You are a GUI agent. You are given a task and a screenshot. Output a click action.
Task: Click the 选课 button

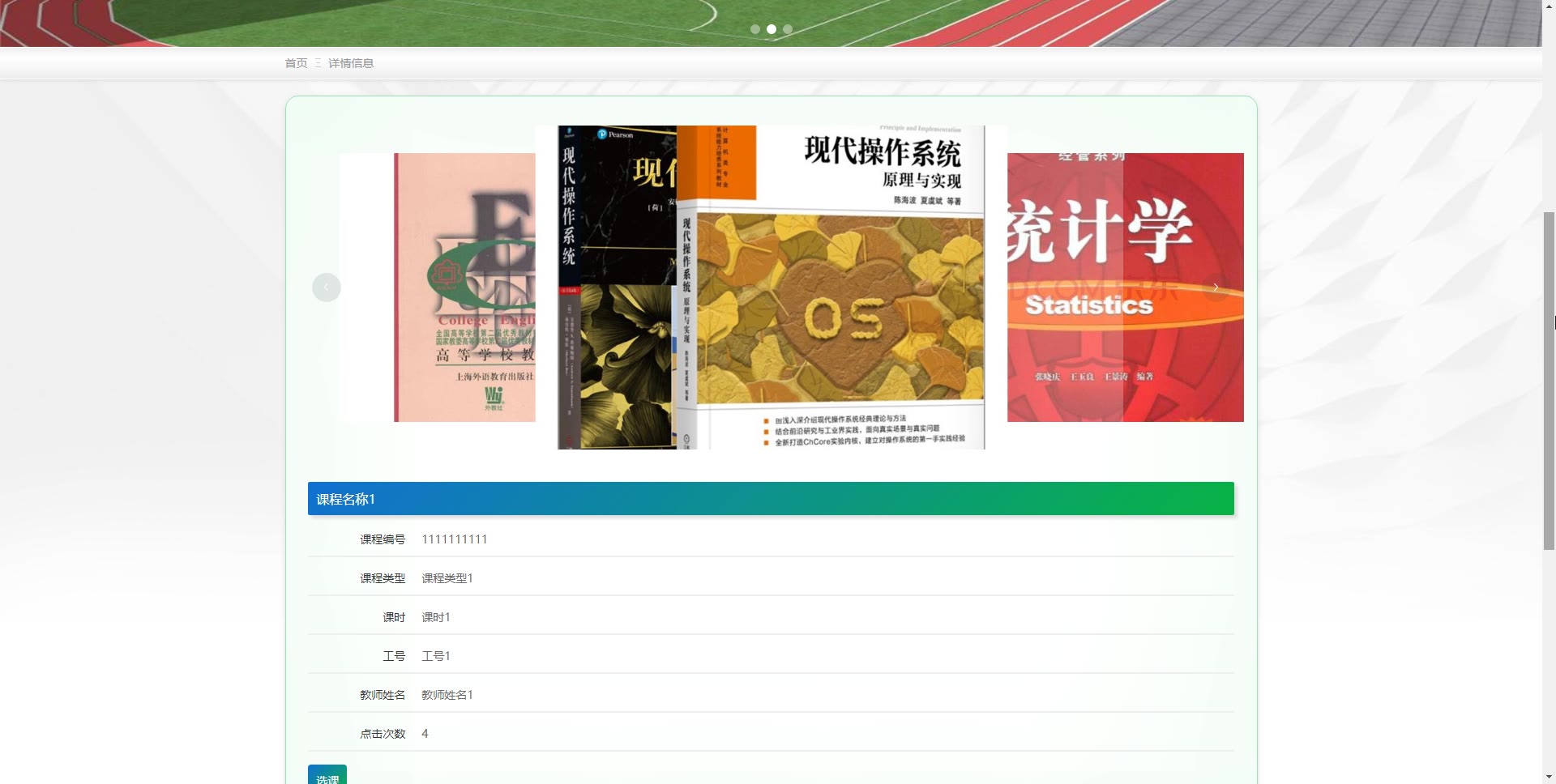(327, 775)
